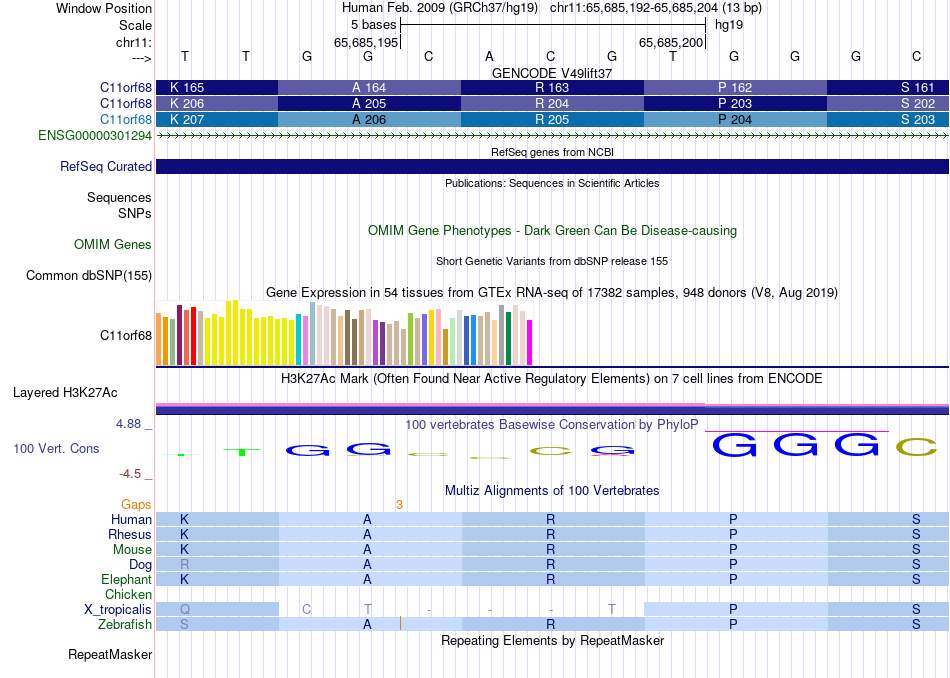Click the R 163 codon block
950x678 pixels.
(x=552, y=87)
